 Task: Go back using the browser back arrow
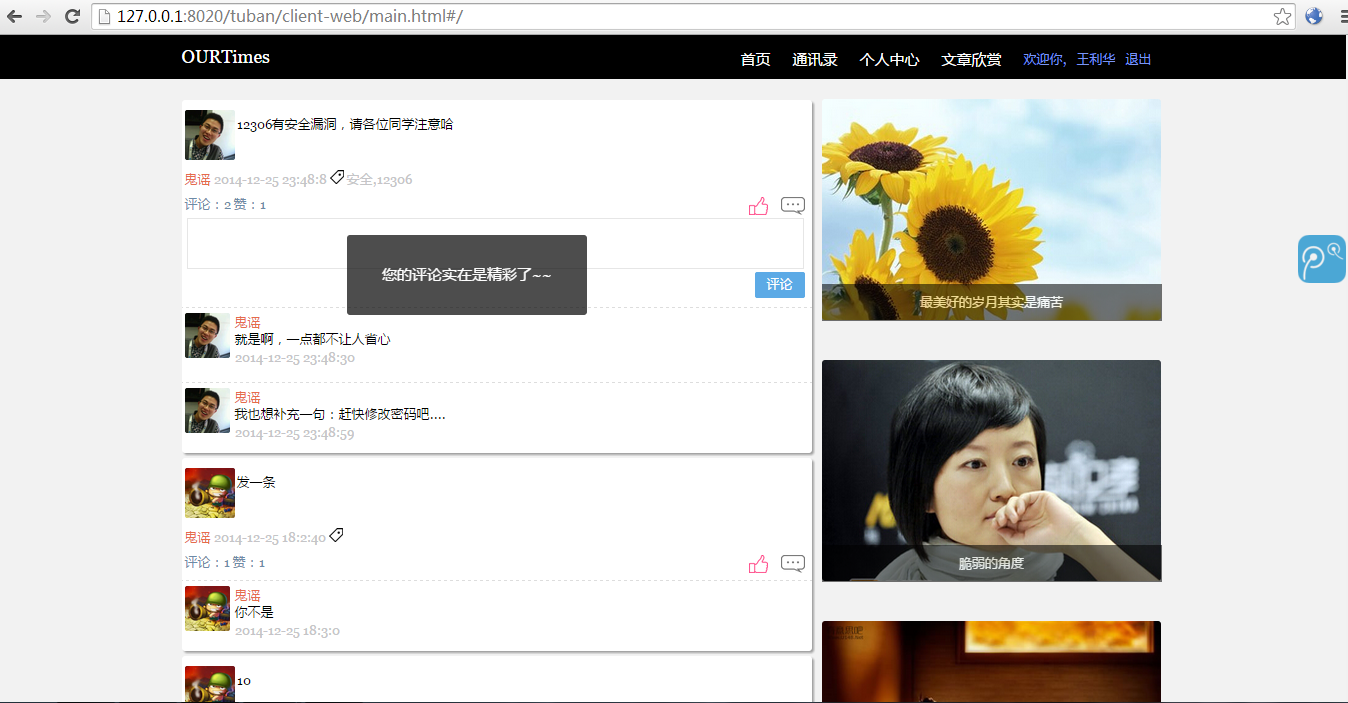[x=15, y=16]
